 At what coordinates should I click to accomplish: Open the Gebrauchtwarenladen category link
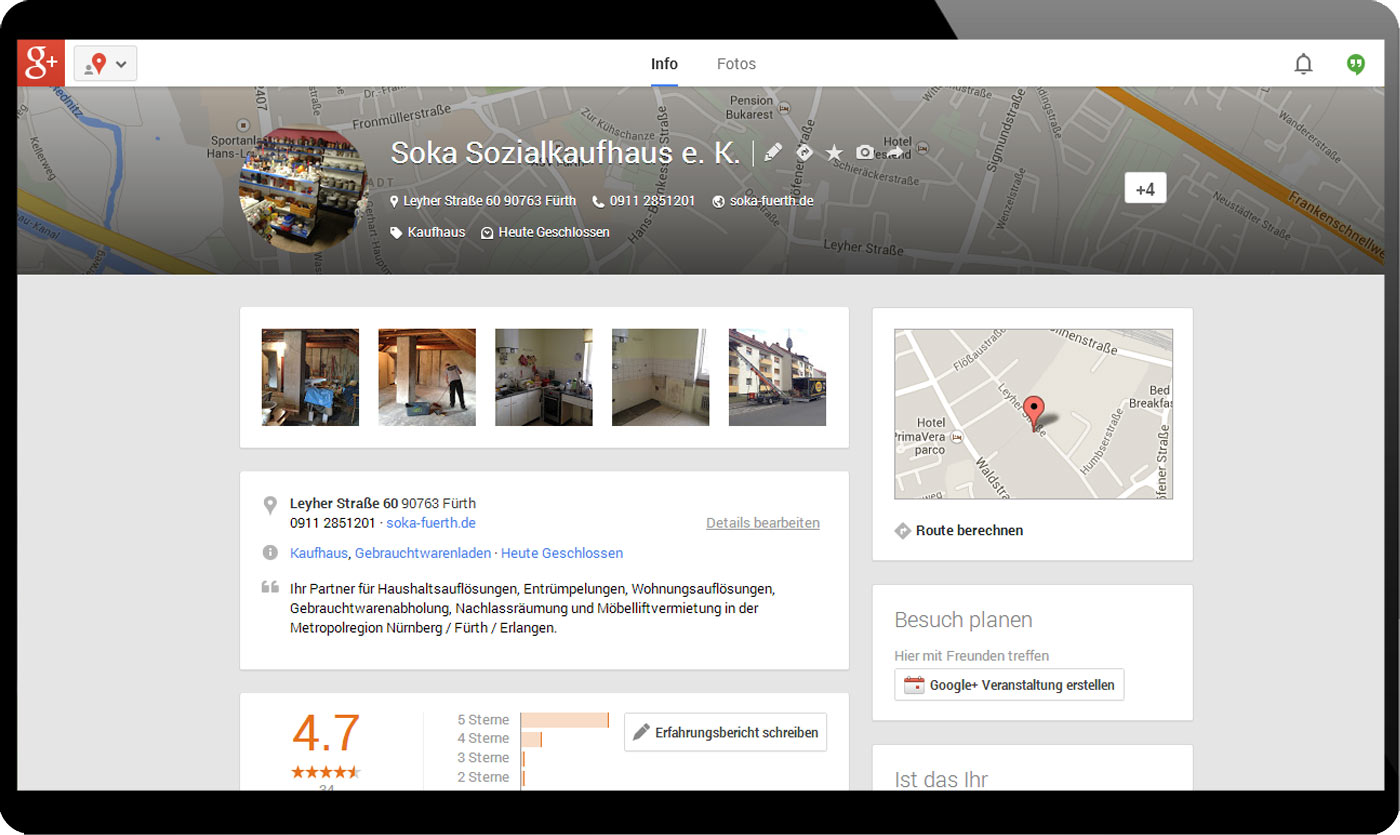[423, 553]
